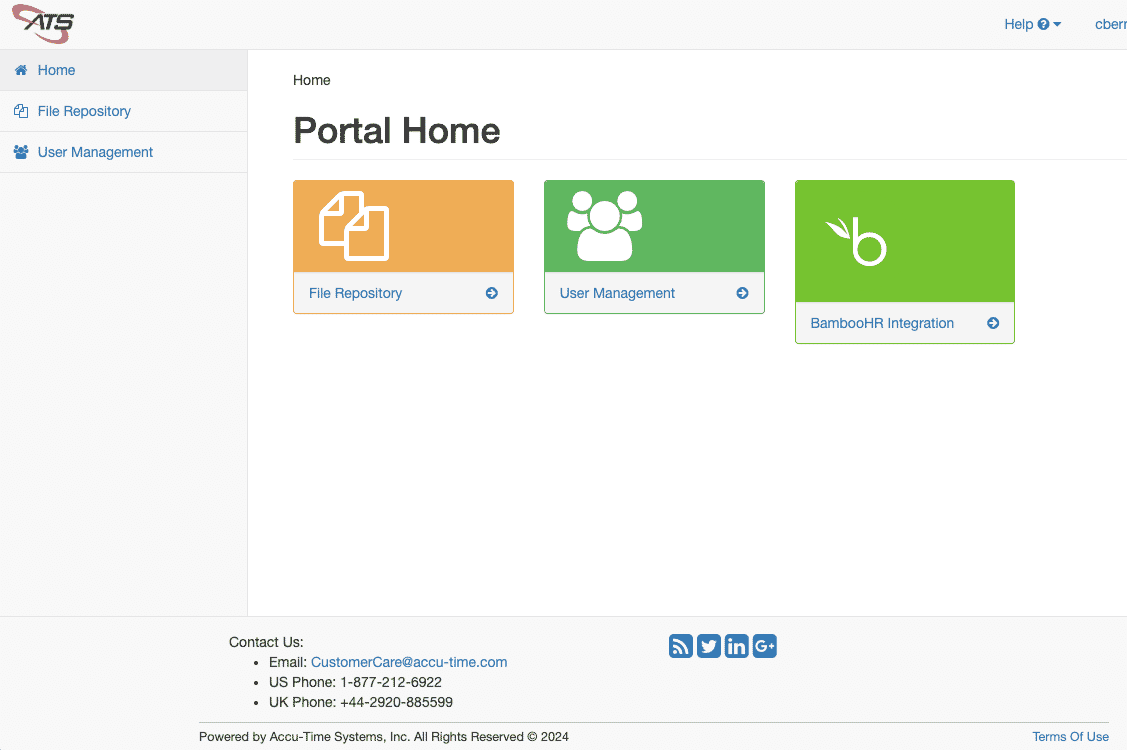Image resolution: width=1127 pixels, height=750 pixels.
Task: Open the Twitter icon in the footer
Action: (709, 646)
